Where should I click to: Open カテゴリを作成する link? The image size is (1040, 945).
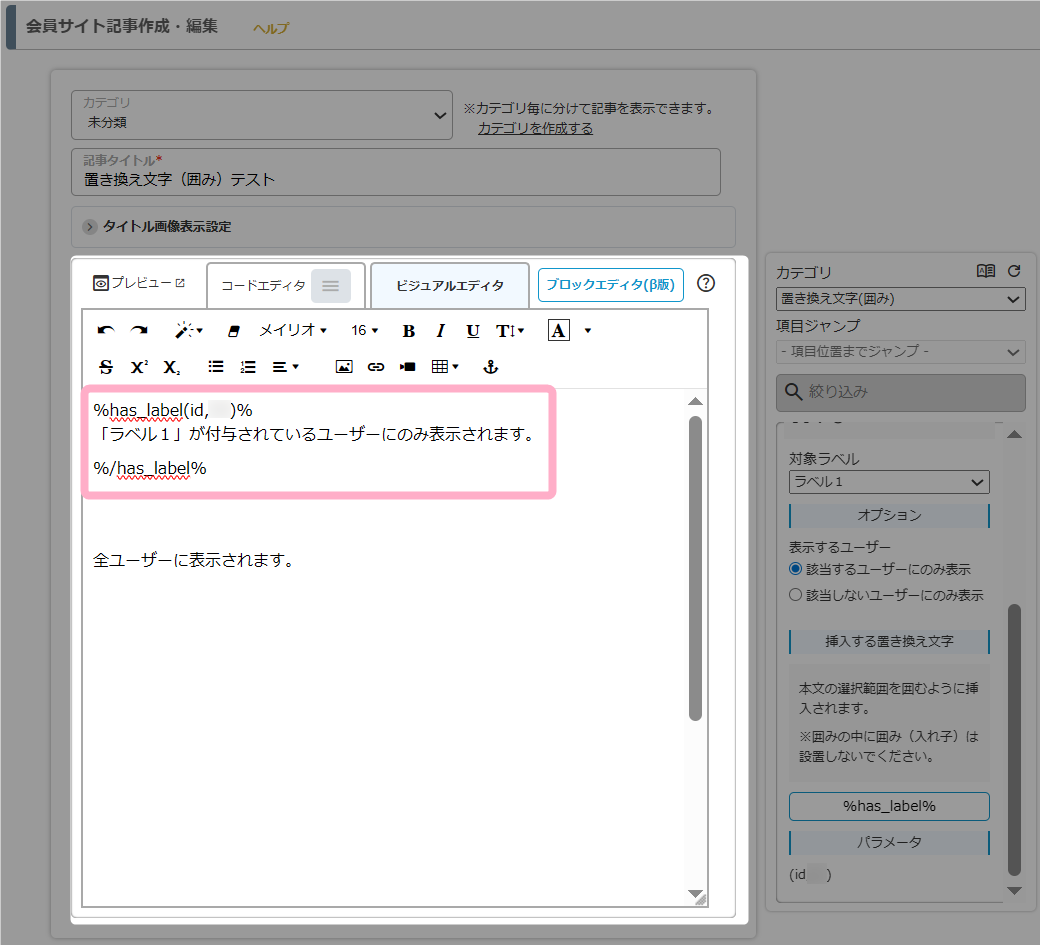[535, 128]
